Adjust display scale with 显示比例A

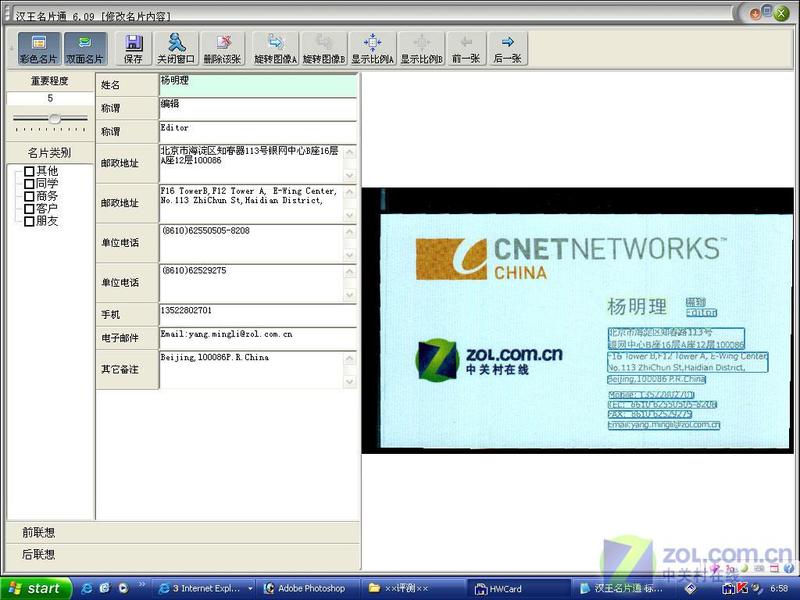coord(372,48)
